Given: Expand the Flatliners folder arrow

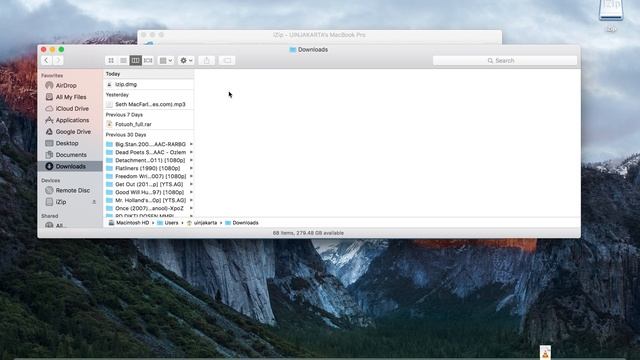Looking at the screenshot, I should tap(191, 168).
